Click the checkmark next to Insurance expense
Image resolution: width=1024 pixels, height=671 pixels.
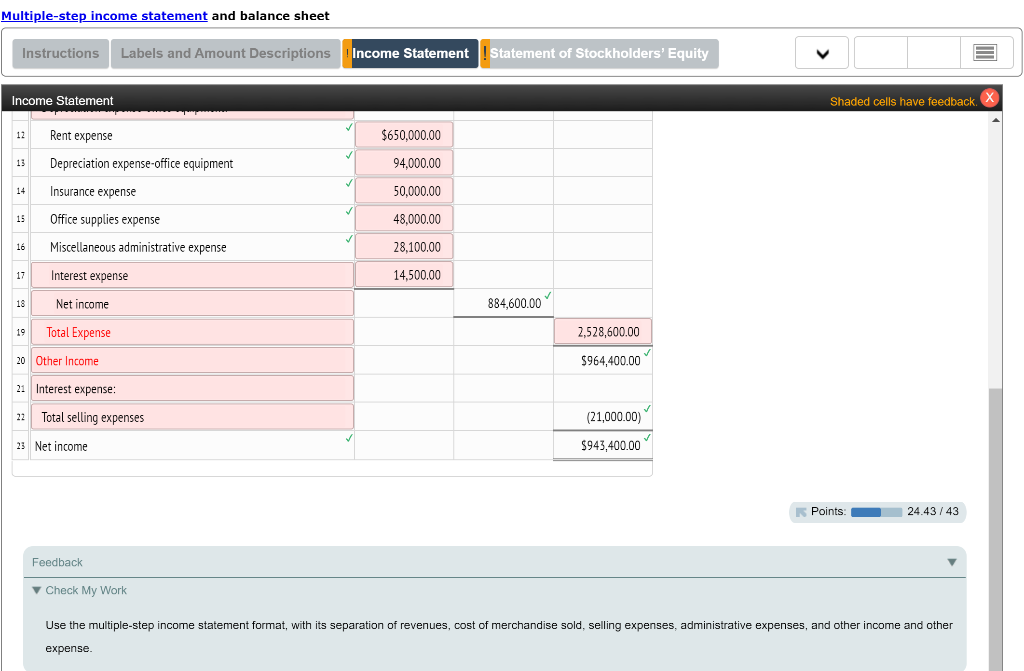pos(348,184)
